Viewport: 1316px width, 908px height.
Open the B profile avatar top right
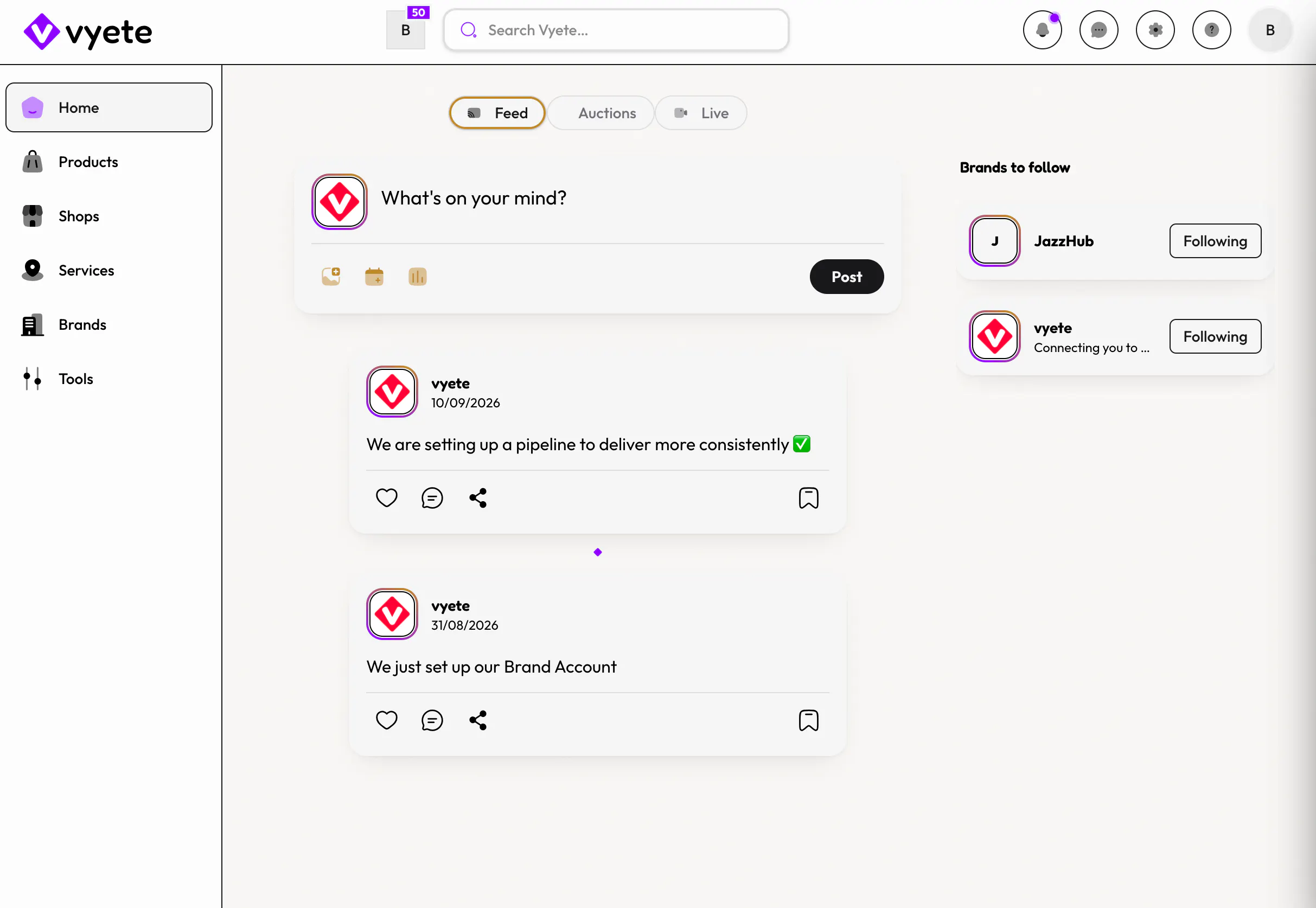[x=1270, y=30]
